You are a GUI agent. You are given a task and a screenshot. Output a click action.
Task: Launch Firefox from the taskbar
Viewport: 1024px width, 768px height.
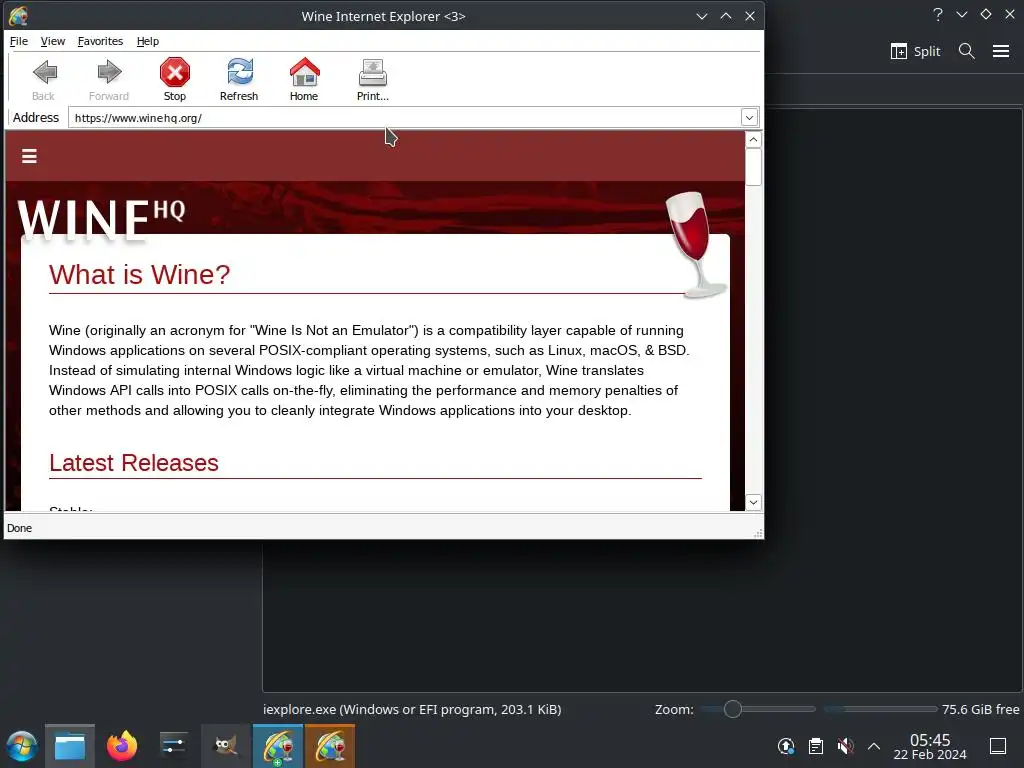pyautogui.click(x=122, y=746)
